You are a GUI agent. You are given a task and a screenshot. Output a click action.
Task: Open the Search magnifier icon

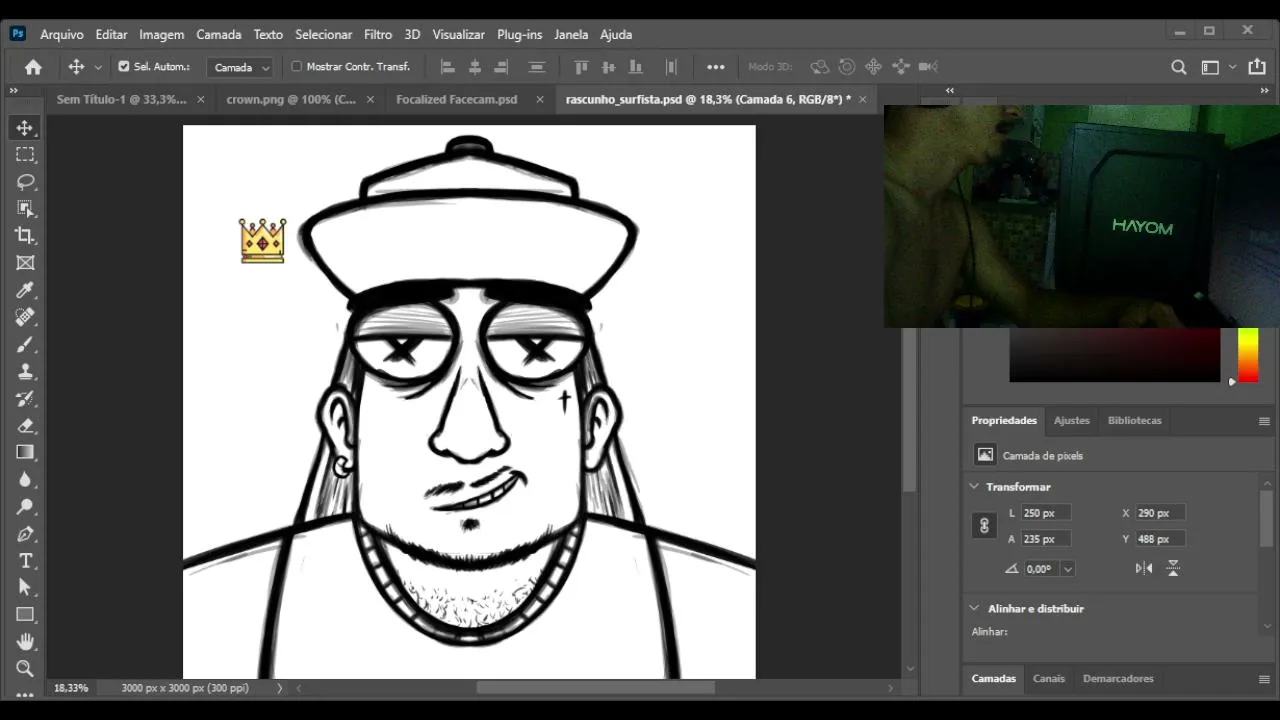[1179, 67]
